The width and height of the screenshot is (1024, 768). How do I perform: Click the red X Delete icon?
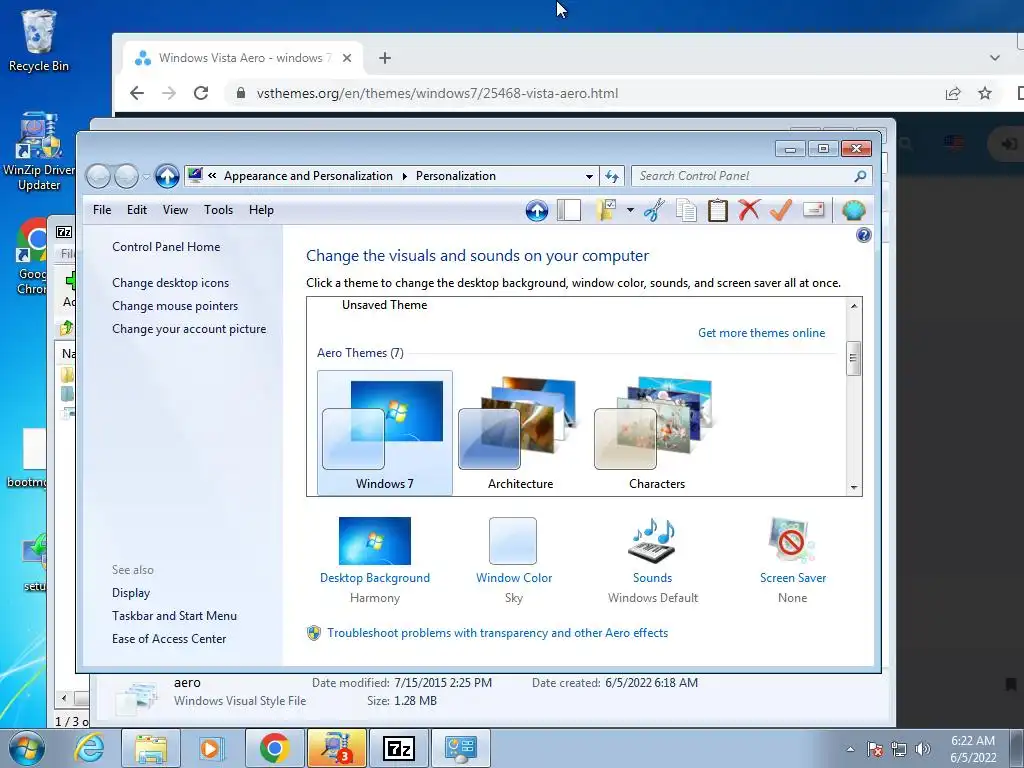coord(749,210)
